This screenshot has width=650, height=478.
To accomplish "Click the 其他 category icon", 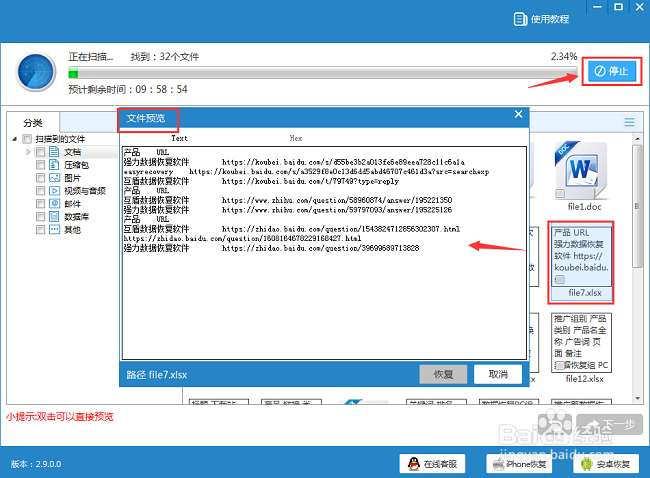I will coord(54,229).
